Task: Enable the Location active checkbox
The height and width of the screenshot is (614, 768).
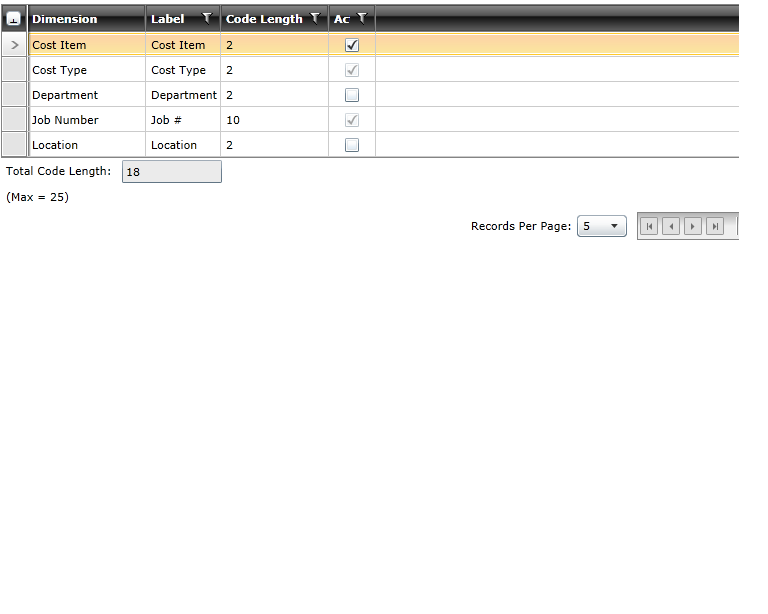Action: (x=352, y=145)
